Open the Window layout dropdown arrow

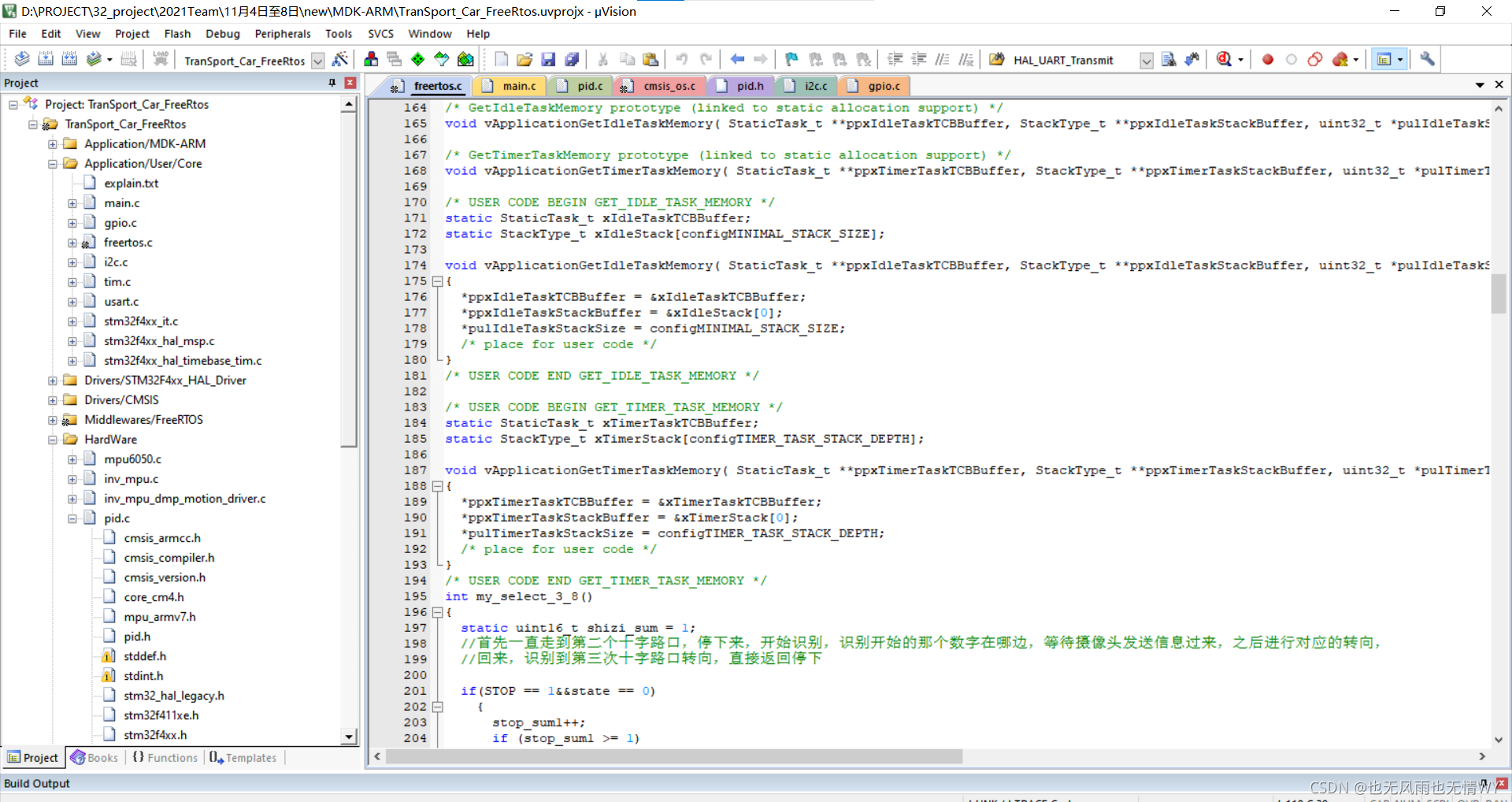(1399, 60)
